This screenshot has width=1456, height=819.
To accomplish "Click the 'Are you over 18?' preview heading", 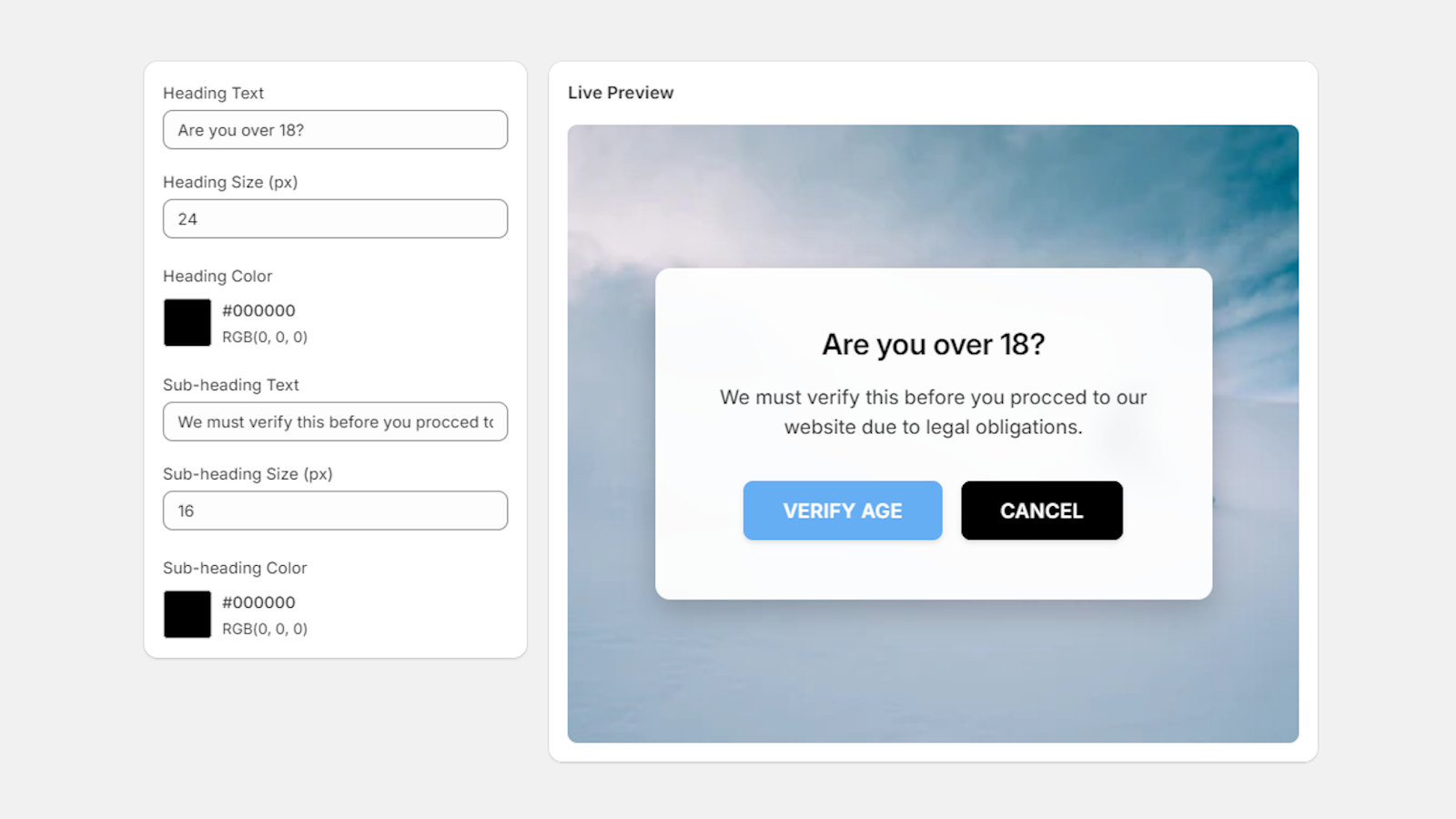I will tap(933, 344).
